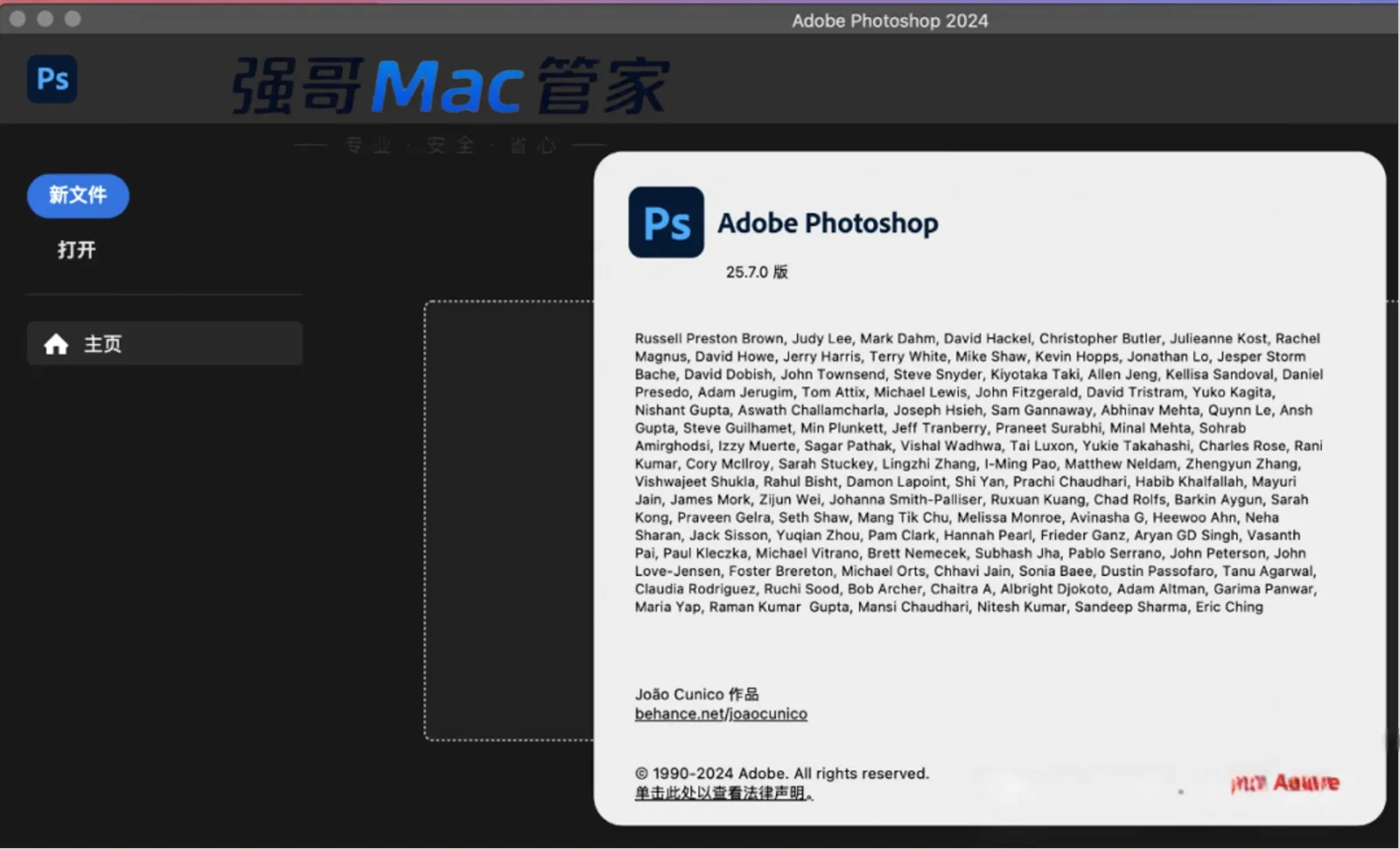Click "© 1990-2024 Adobe. All rights reserved." text
Viewport: 1400px width, 849px height.
[x=782, y=774]
